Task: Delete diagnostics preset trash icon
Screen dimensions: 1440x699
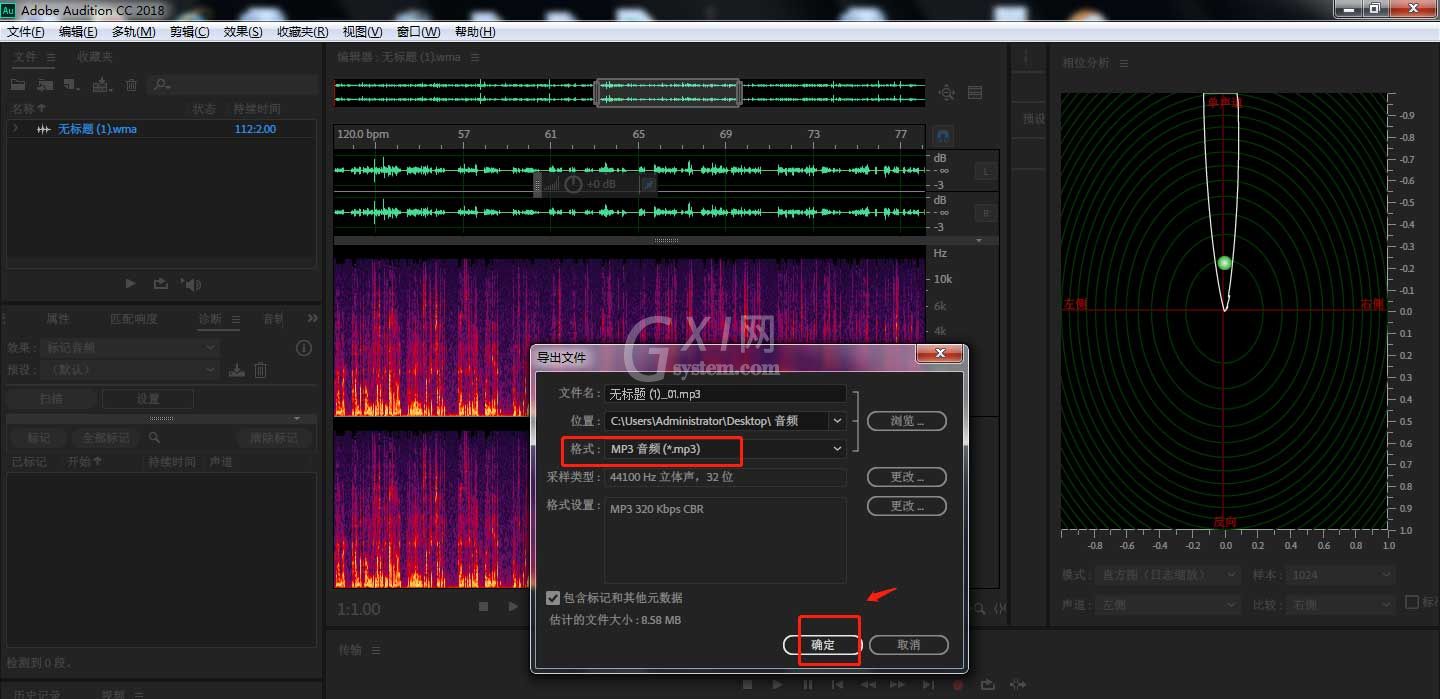Action: (x=260, y=370)
